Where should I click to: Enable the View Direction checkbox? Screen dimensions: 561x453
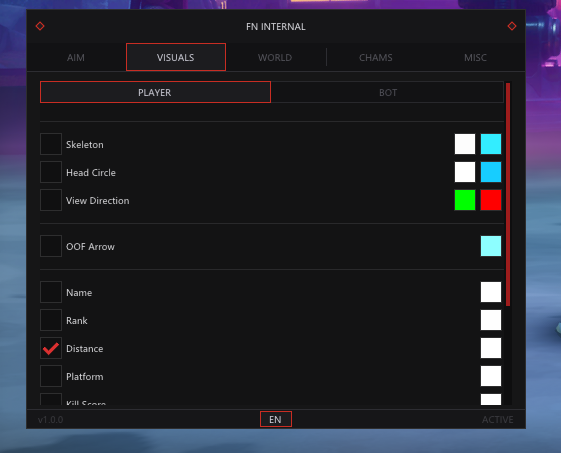point(51,200)
